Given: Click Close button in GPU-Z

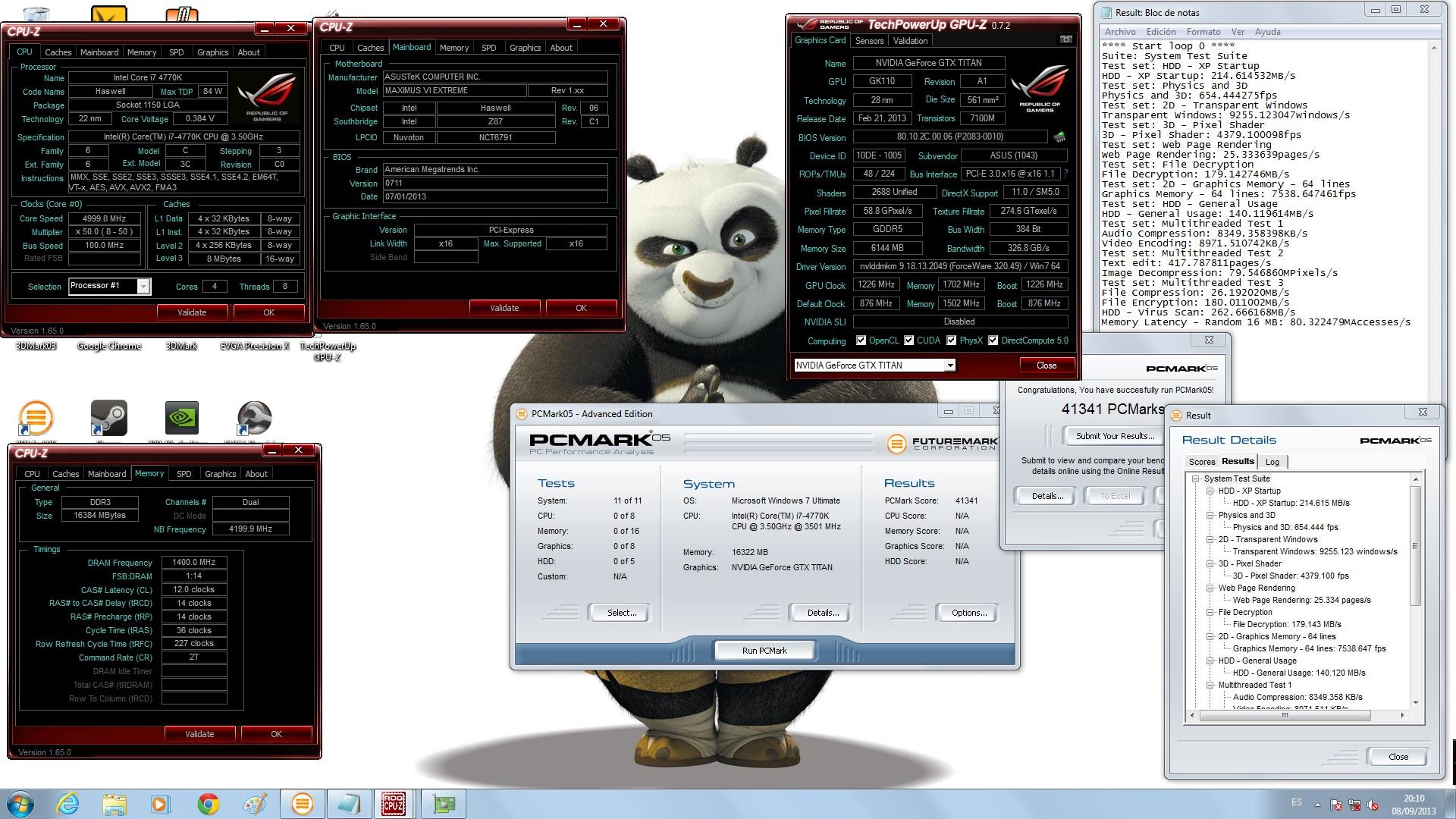Looking at the screenshot, I should click(x=1046, y=366).
